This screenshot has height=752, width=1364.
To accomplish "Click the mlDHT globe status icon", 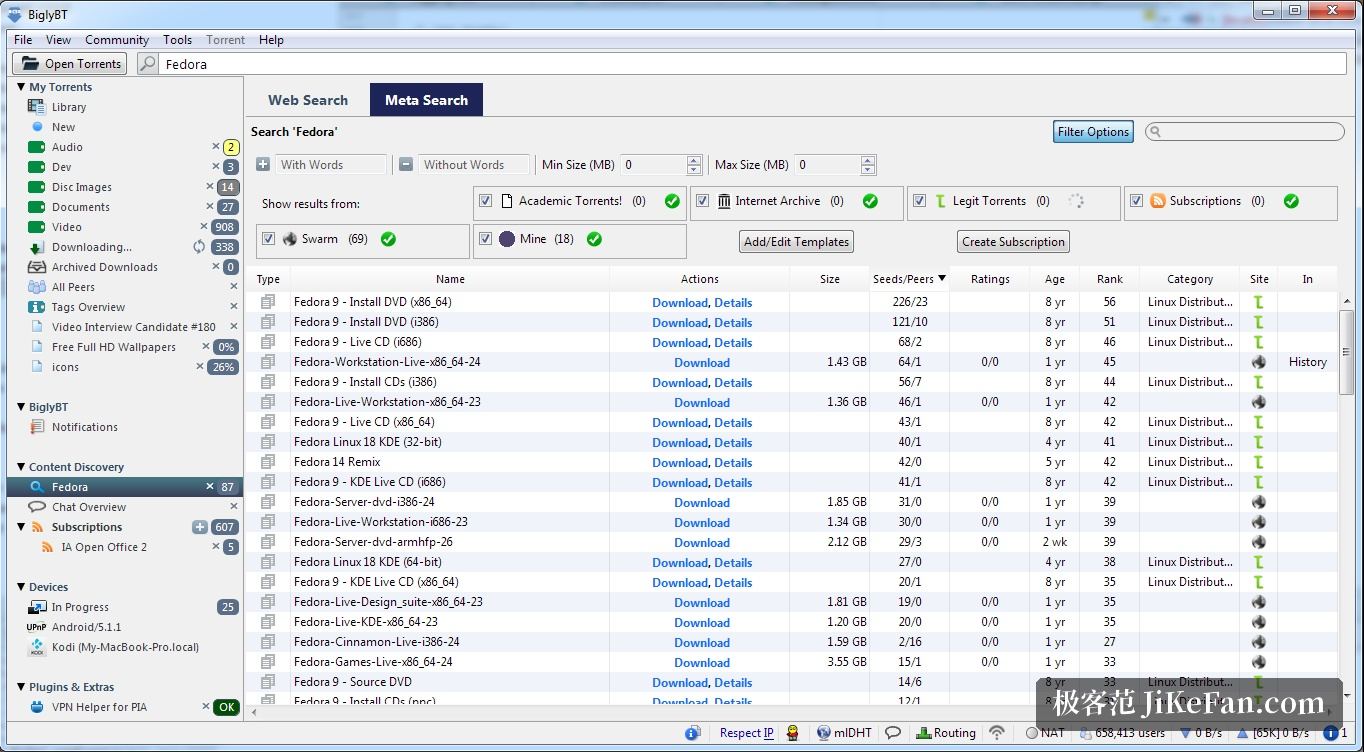I will 824,733.
